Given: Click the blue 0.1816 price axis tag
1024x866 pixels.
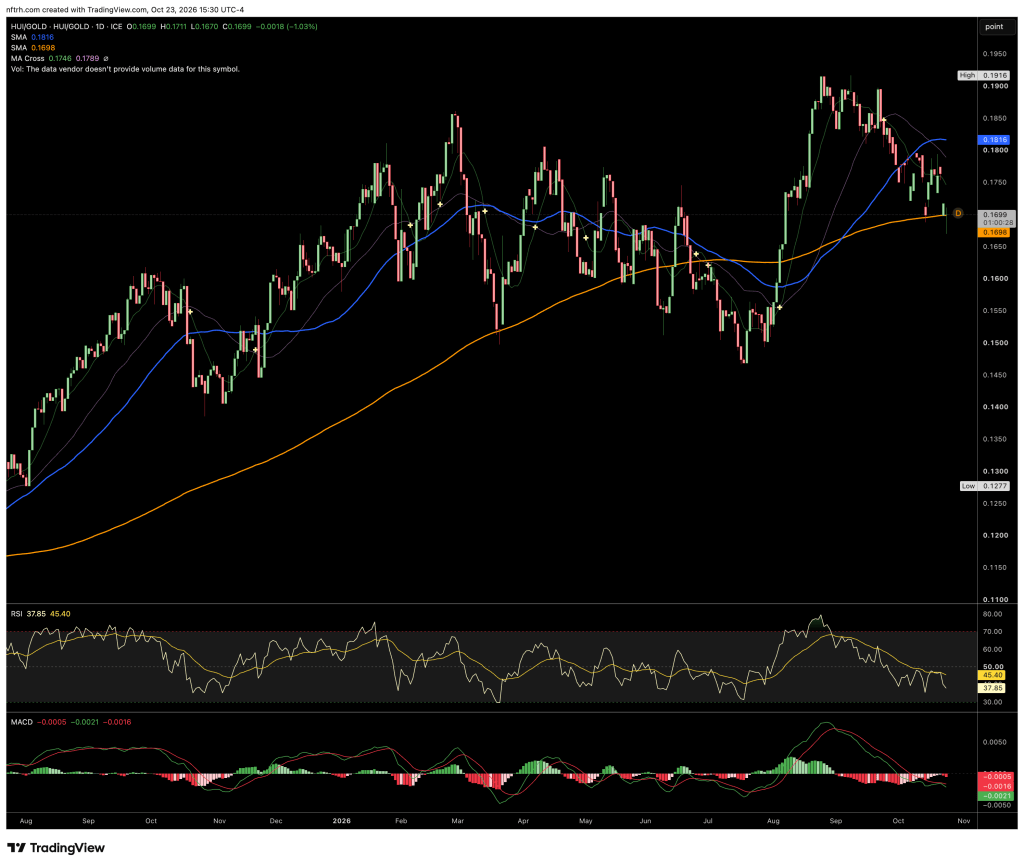Looking at the screenshot, I should [x=994, y=140].
